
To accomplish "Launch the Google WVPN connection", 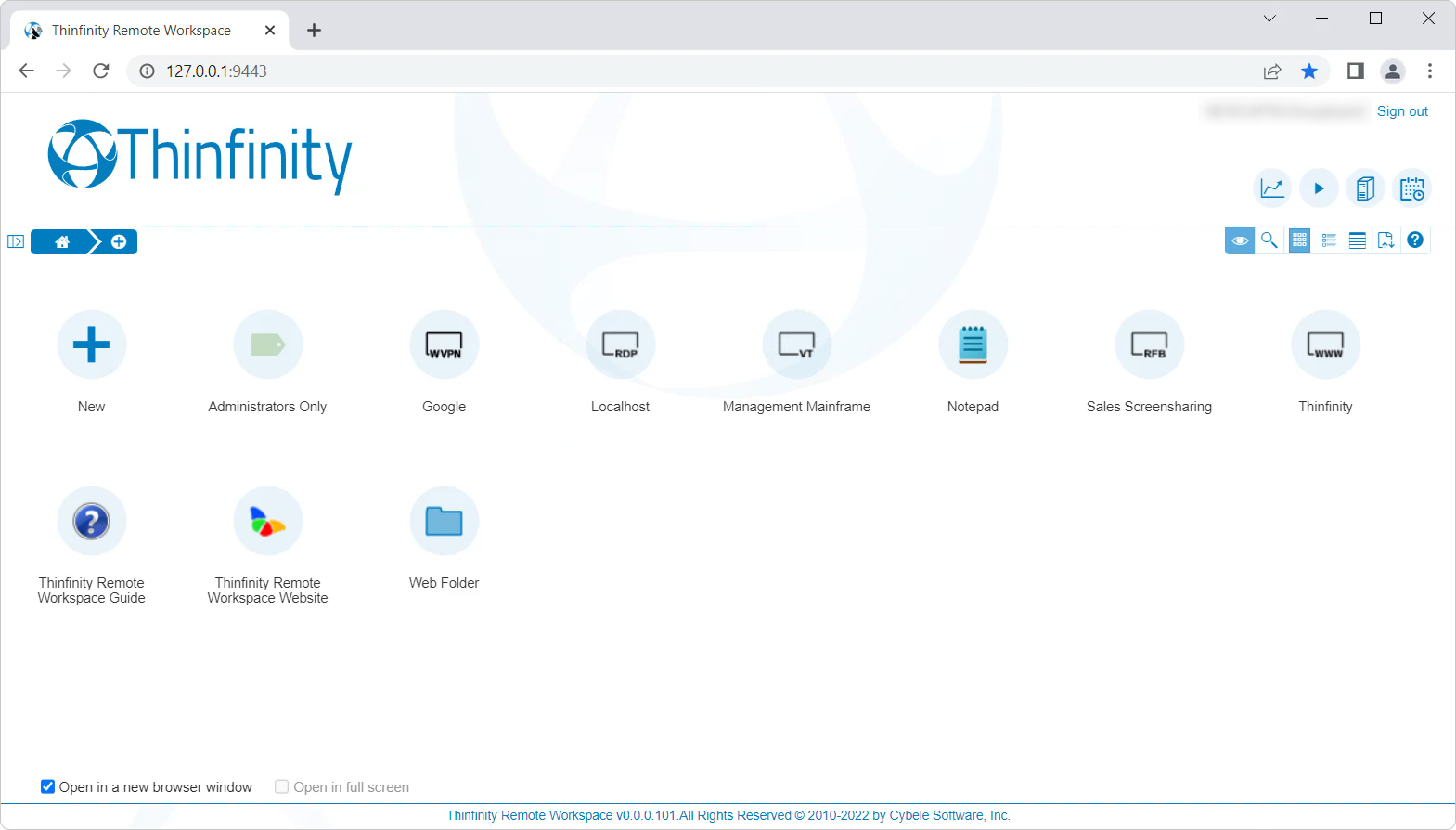I will pos(444,344).
